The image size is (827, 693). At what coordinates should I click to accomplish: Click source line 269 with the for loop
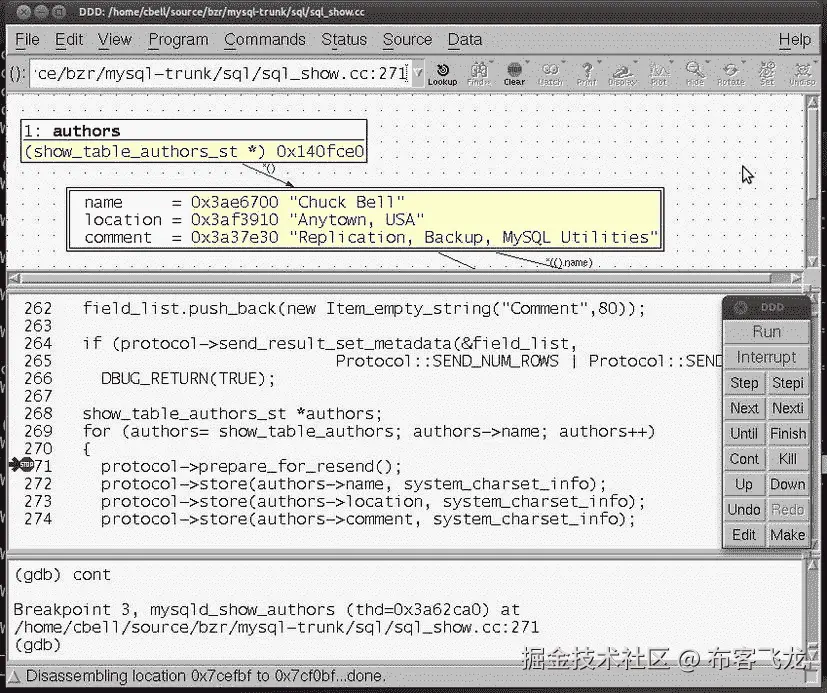point(369,431)
